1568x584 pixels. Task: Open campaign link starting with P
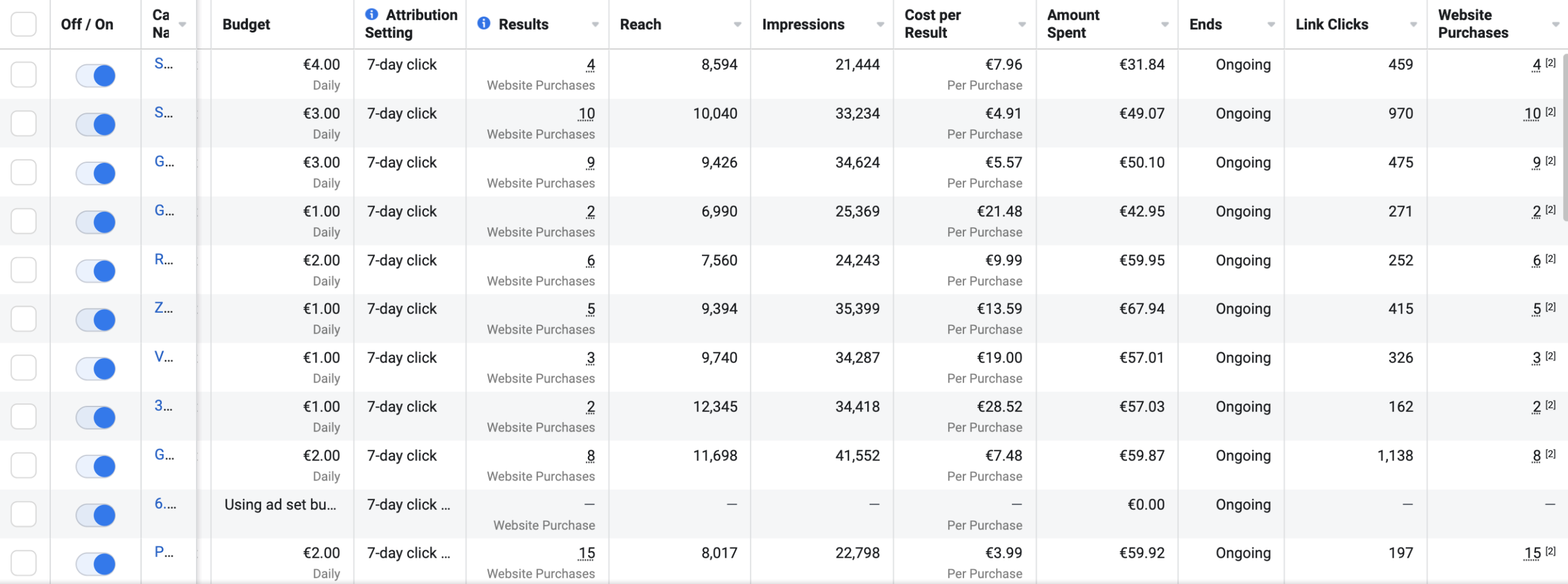(x=164, y=552)
